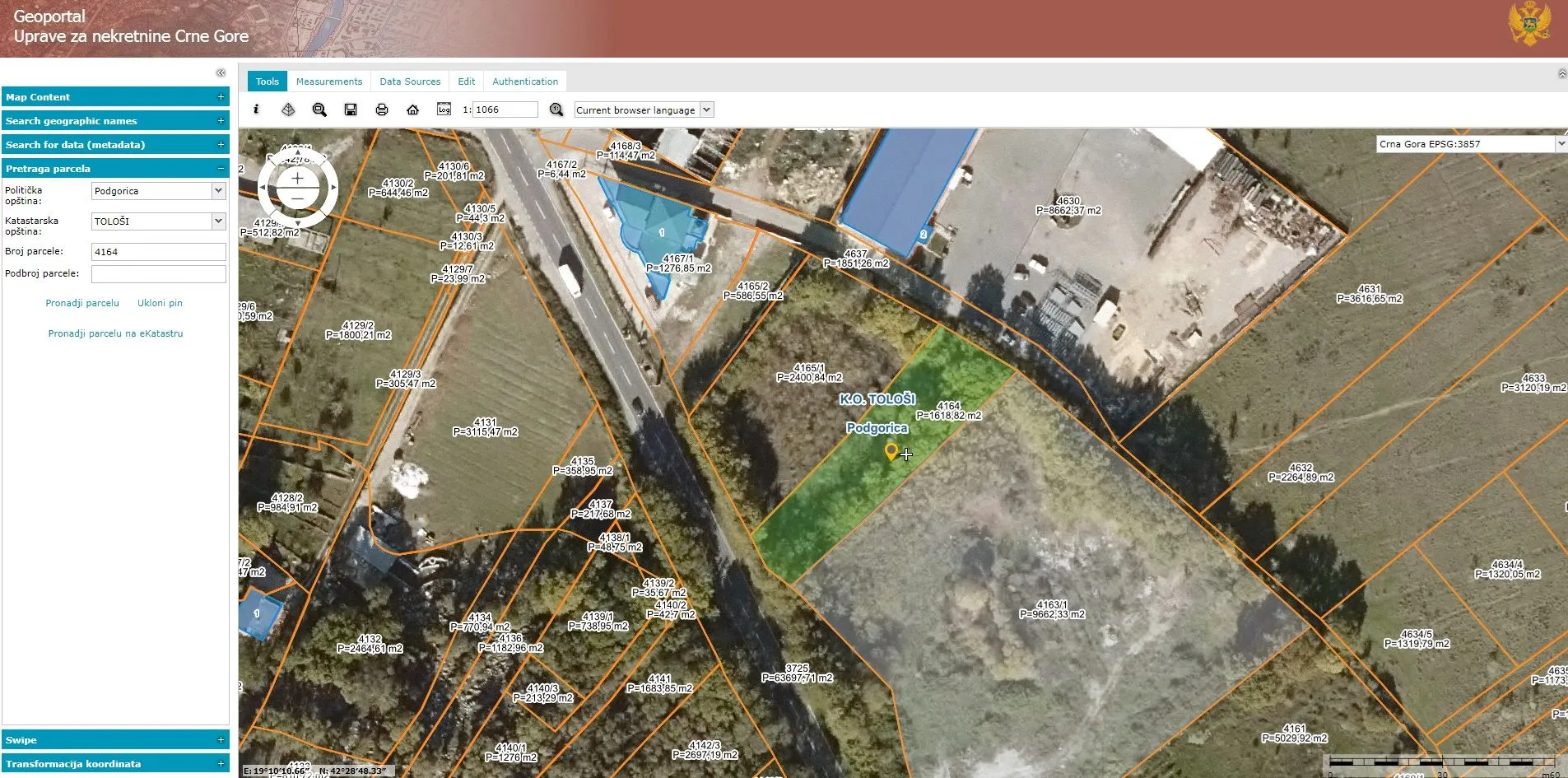Click parcel label 4141 P=1683,85 m2
This screenshot has width=1568, height=778.
659,683
